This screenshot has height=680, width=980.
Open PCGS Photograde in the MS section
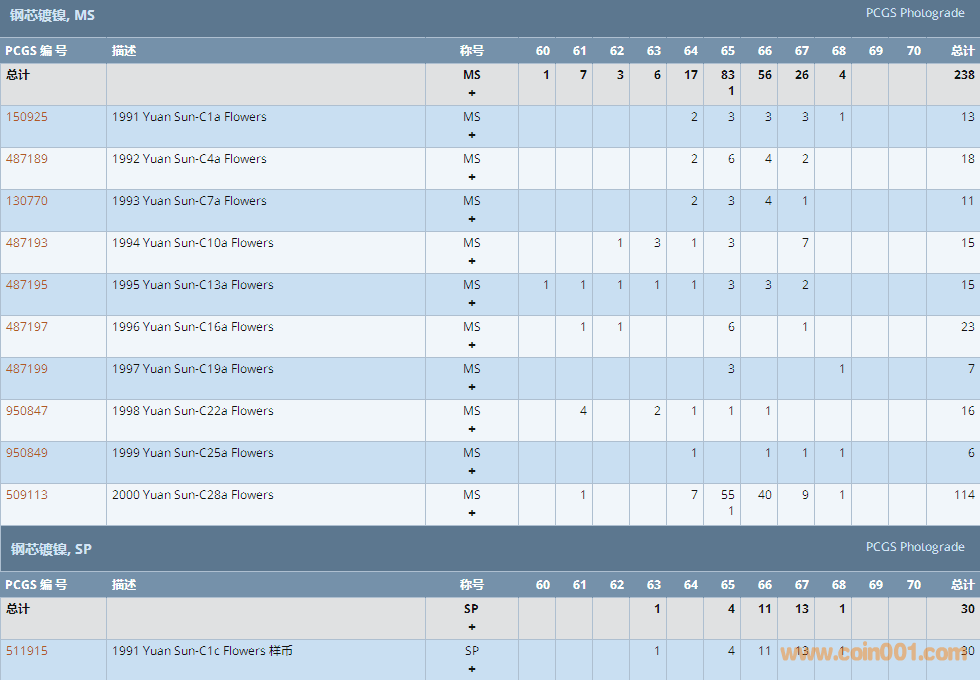point(914,13)
